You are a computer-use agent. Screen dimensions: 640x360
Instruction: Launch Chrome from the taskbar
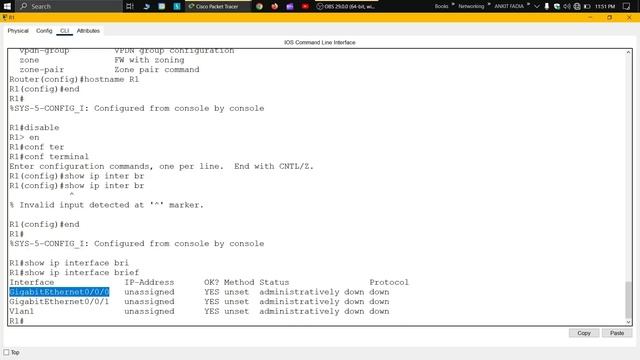click(x=259, y=6)
